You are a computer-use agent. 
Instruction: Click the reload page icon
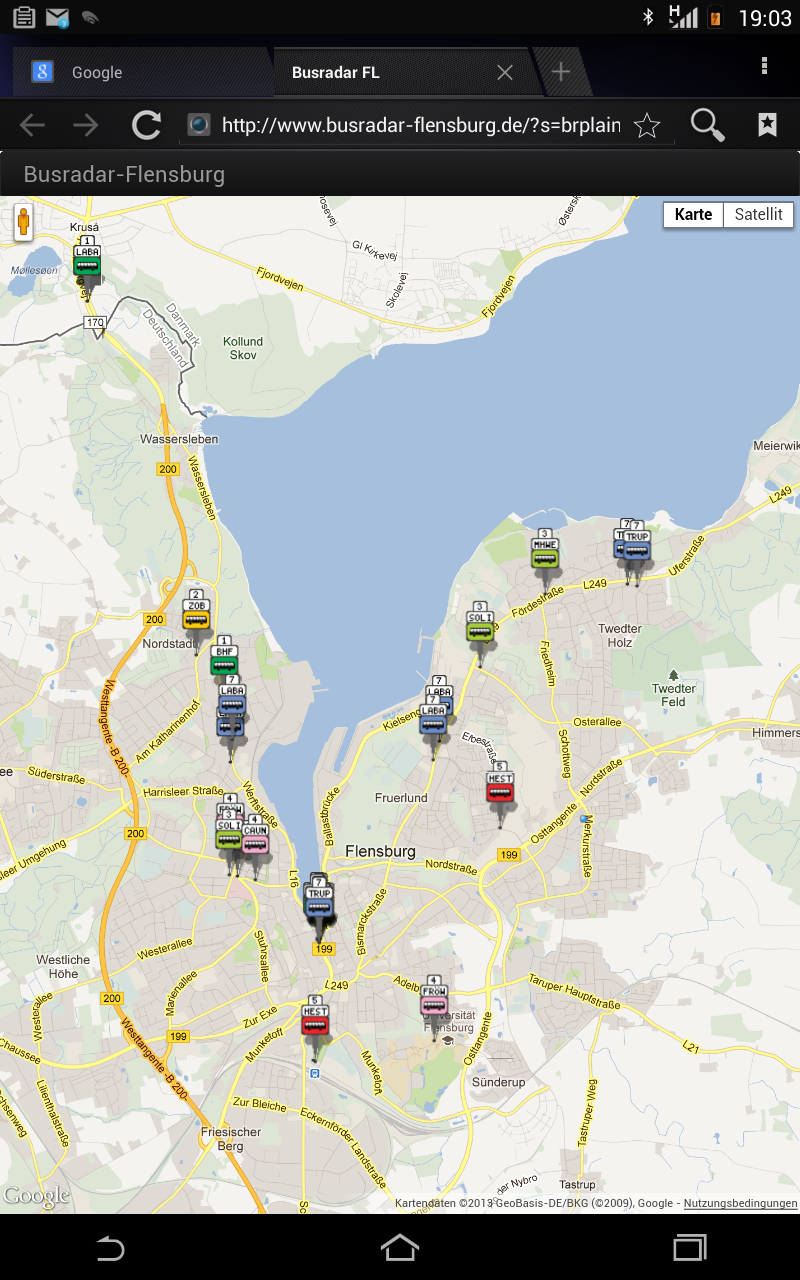click(x=147, y=125)
